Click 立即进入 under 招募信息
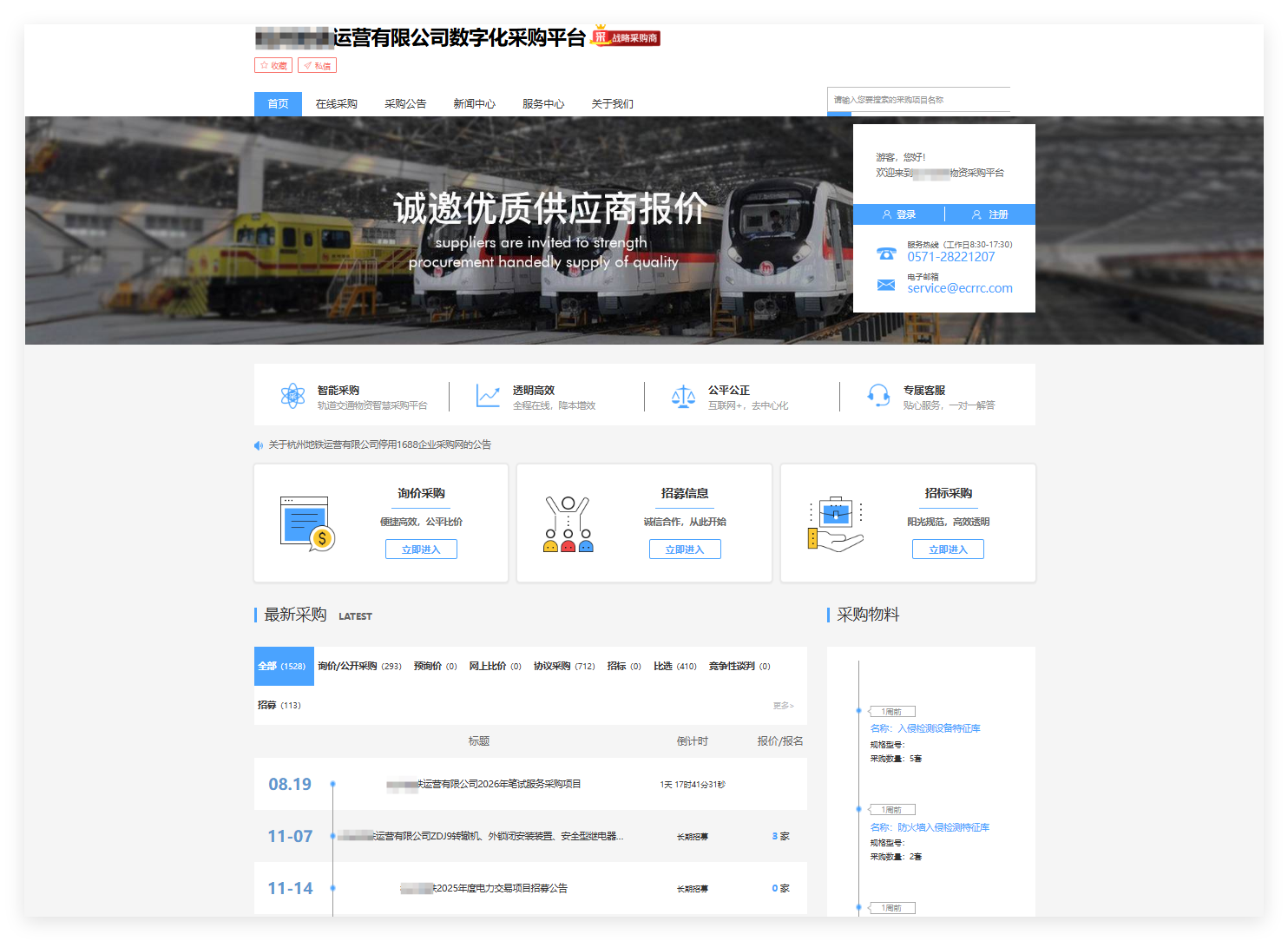Image resolution: width=1288 pixels, height=941 pixels. [685, 549]
